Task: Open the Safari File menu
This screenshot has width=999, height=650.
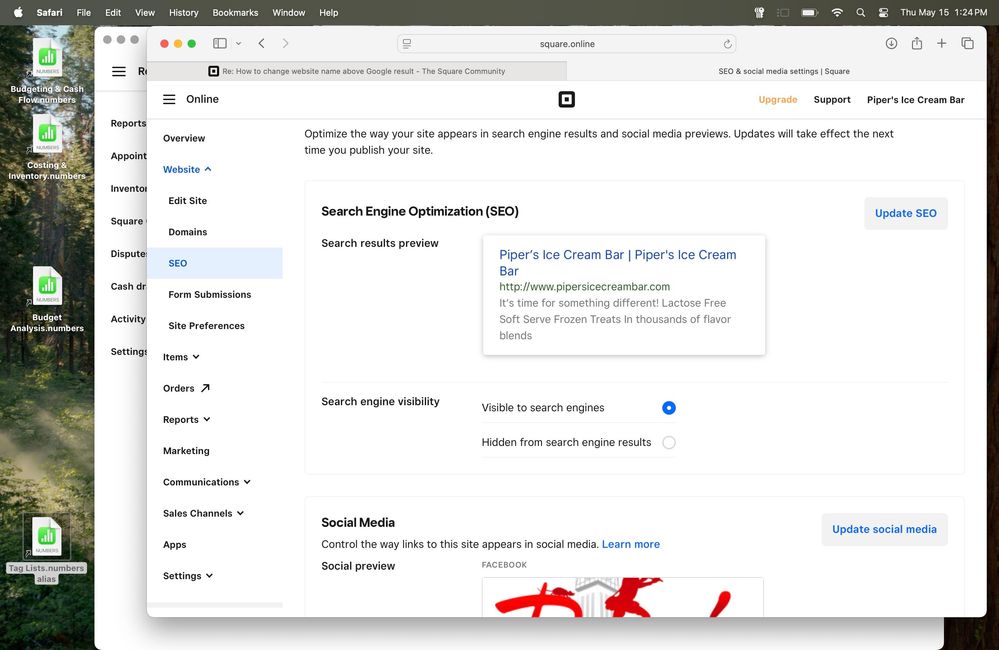Action: (83, 12)
